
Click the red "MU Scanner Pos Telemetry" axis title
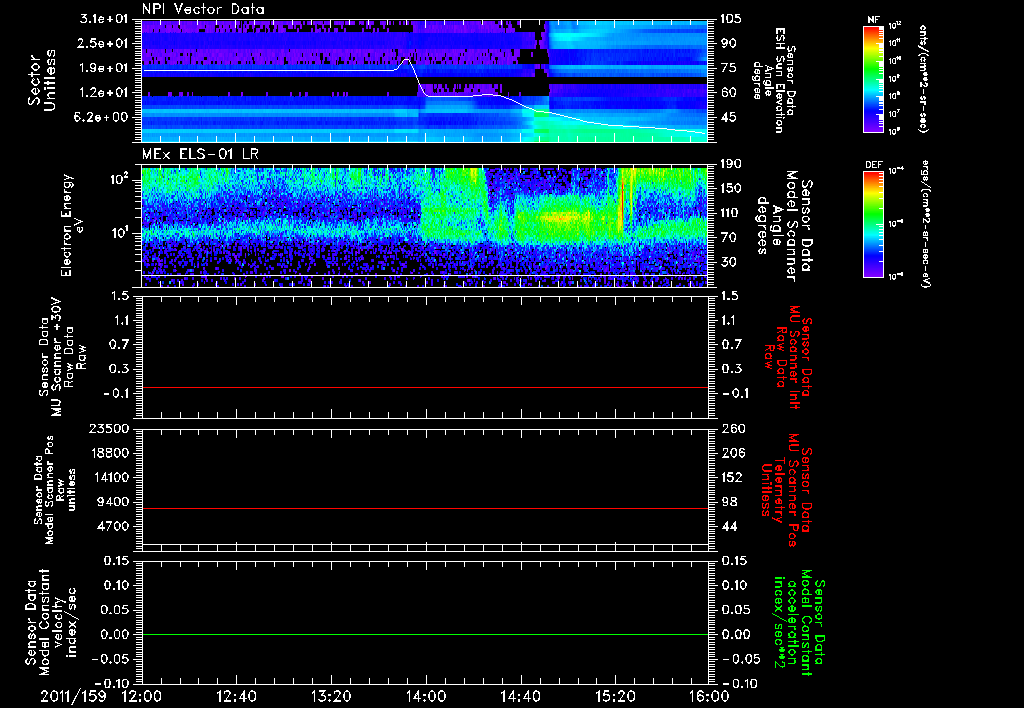tap(787, 490)
